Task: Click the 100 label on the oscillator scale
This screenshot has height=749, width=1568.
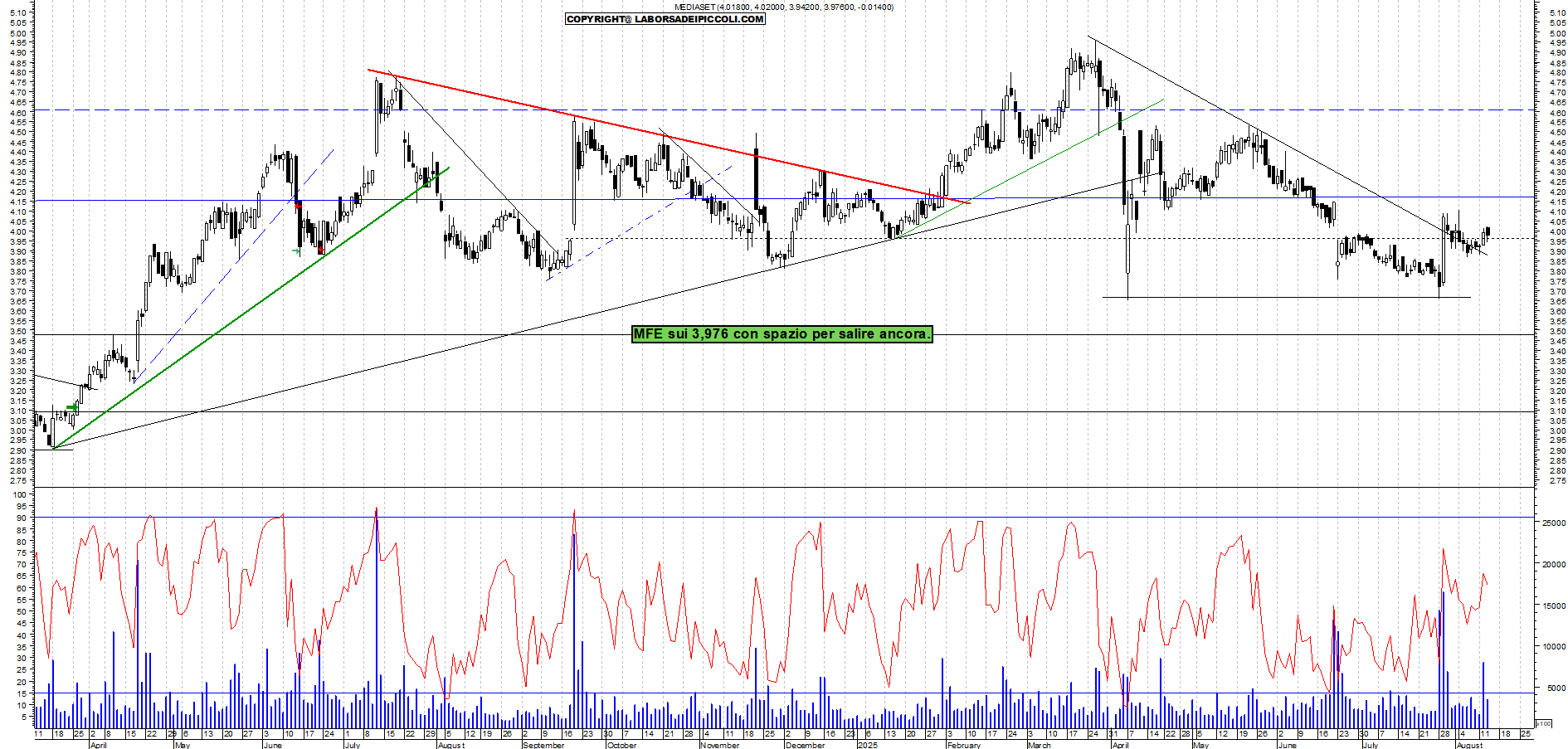Action: [x=19, y=494]
